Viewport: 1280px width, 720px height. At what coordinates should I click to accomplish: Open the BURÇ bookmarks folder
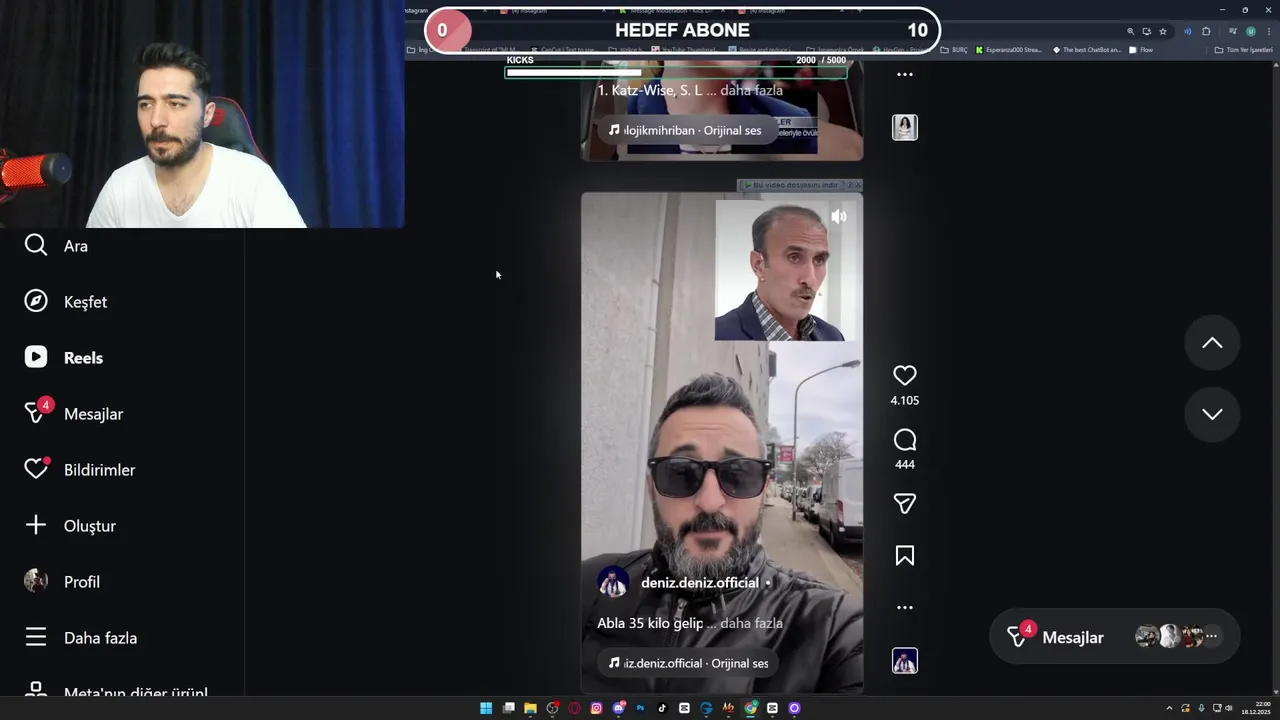[x=954, y=50]
